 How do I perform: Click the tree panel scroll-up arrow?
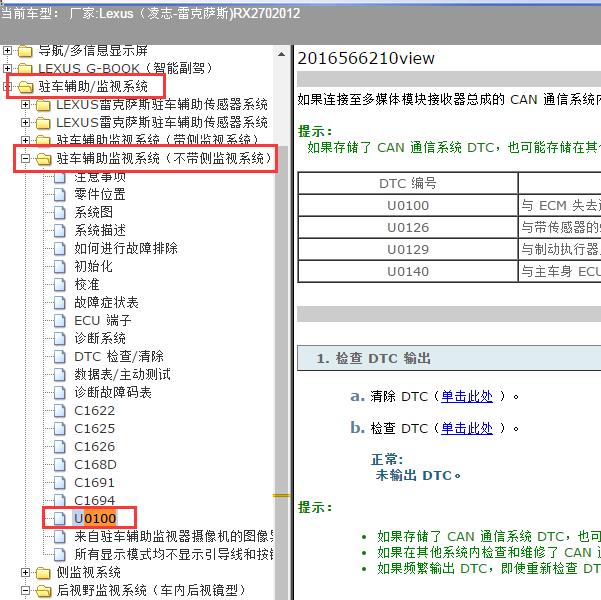[x=282, y=54]
